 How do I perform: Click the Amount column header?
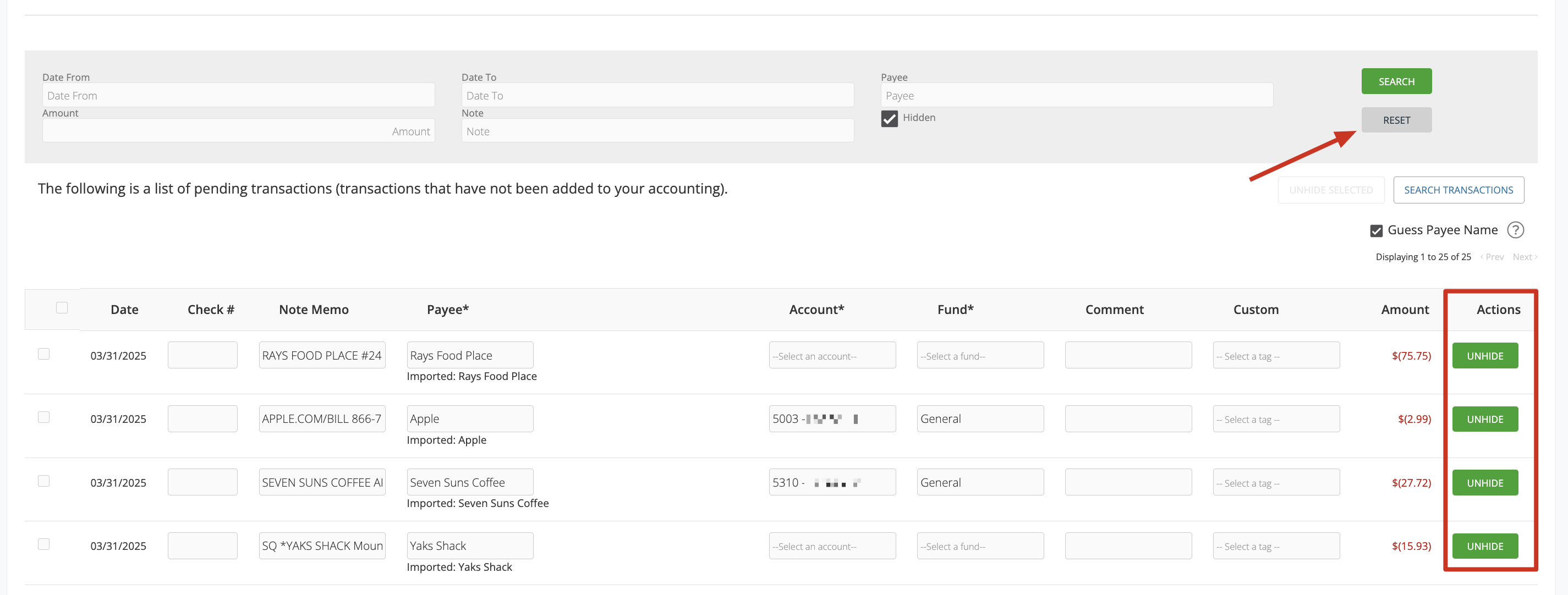point(1404,310)
